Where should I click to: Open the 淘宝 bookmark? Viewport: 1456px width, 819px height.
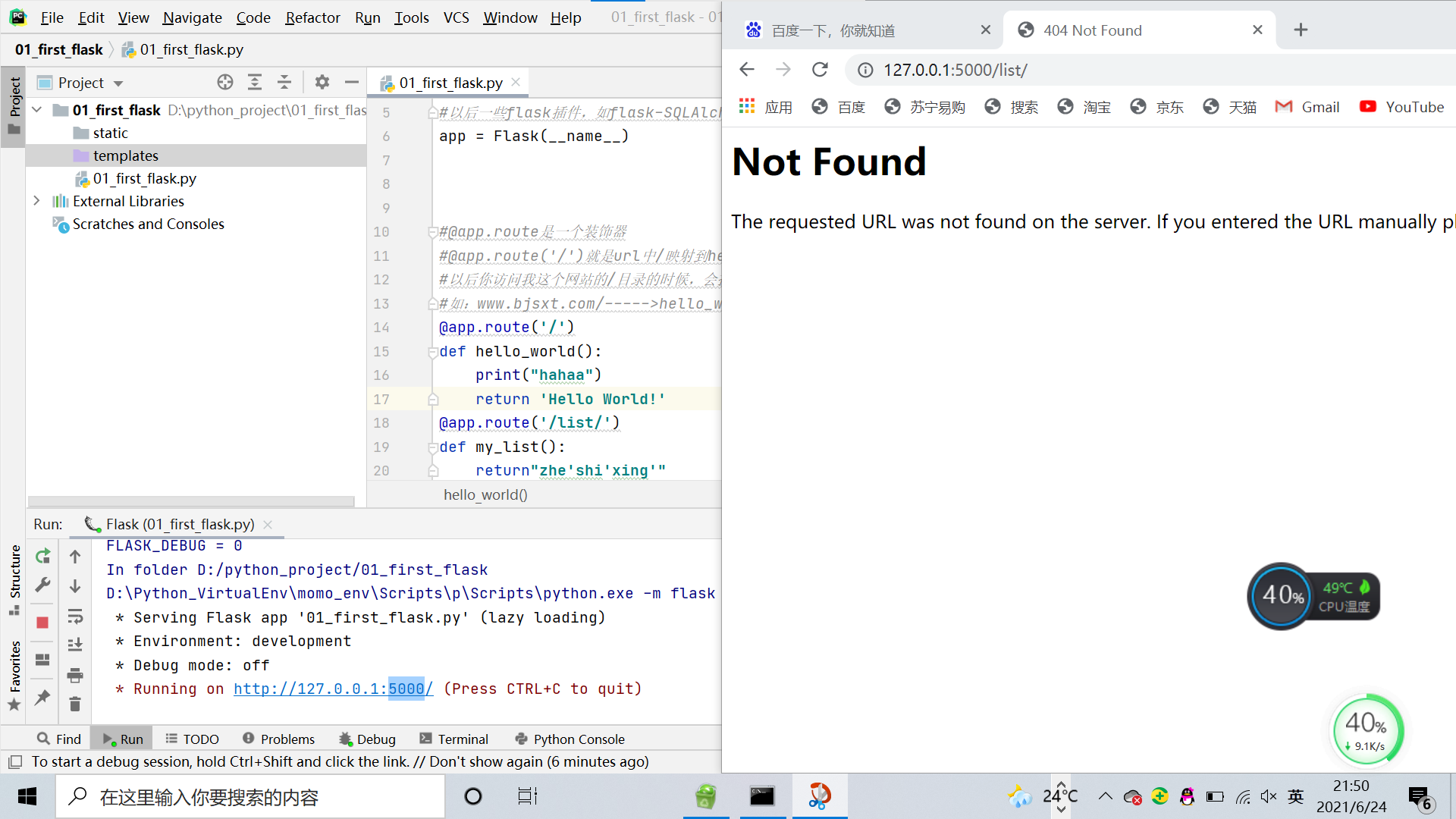click(x=1084, y=107)
